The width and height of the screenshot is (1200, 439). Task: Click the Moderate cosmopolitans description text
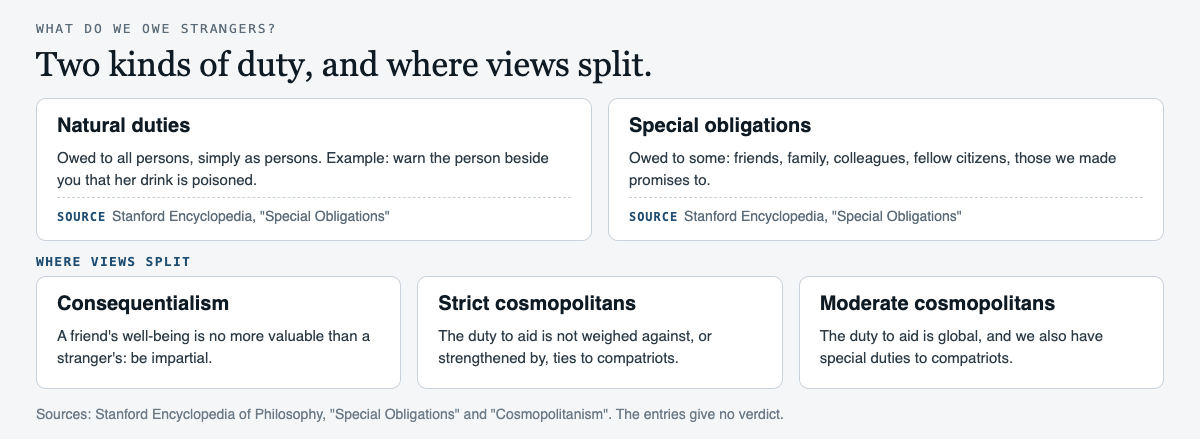[x=961, y=346]
